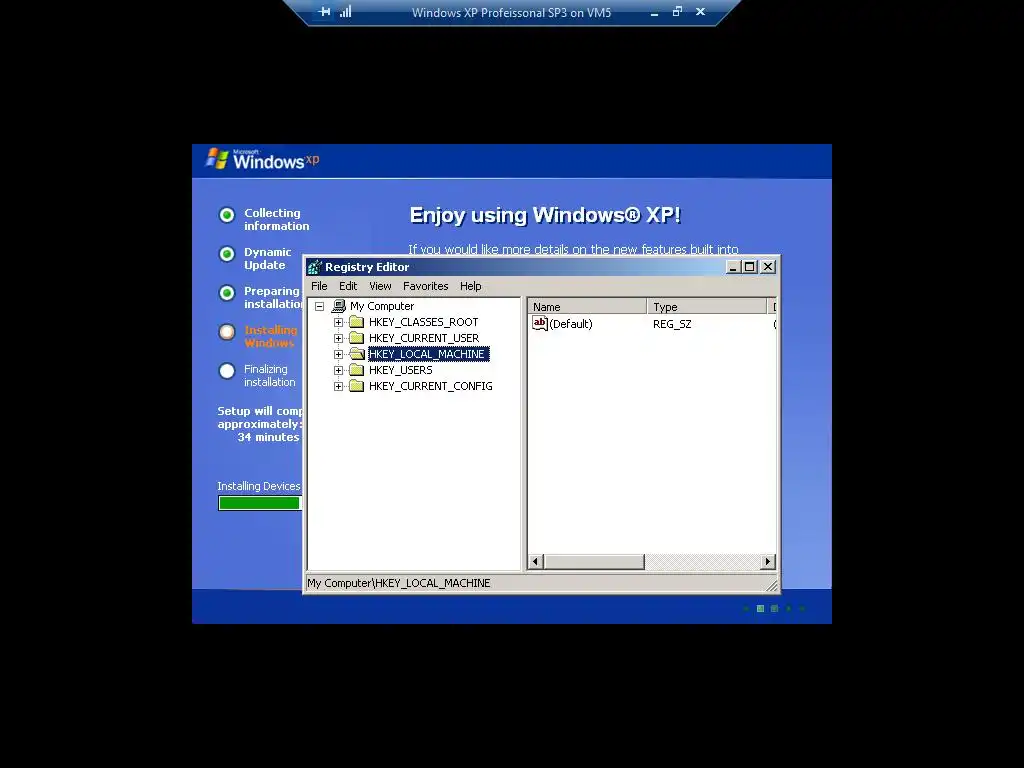Click the Enjoy using Windows XP! heading
This screenshot has width=1024, height=768.
(545, 215)
